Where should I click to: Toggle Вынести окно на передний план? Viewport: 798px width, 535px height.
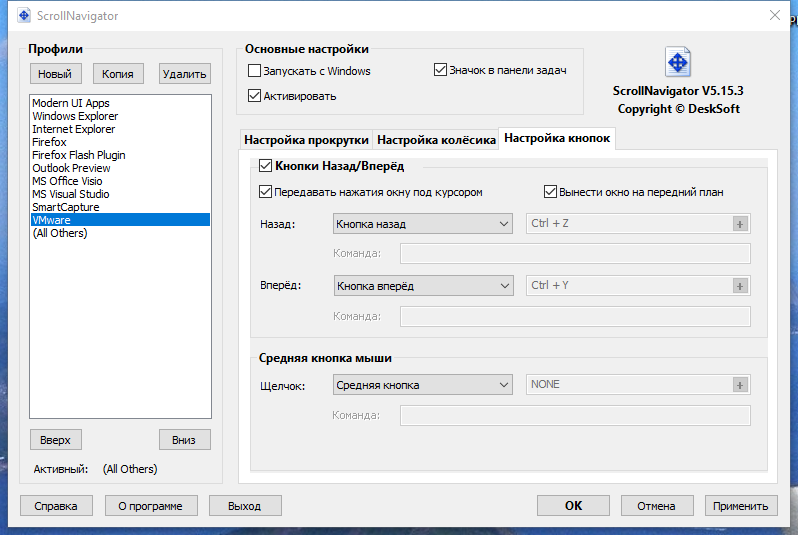click(550, 192)
